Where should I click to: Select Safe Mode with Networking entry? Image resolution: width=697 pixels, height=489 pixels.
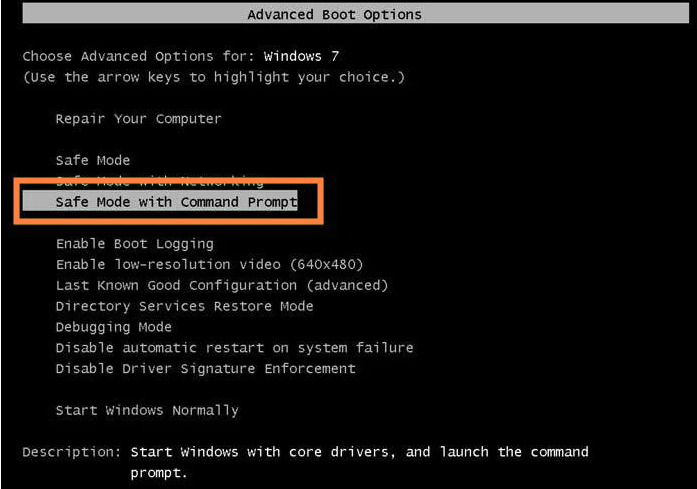pyautogui.click(x=159, y=182)
